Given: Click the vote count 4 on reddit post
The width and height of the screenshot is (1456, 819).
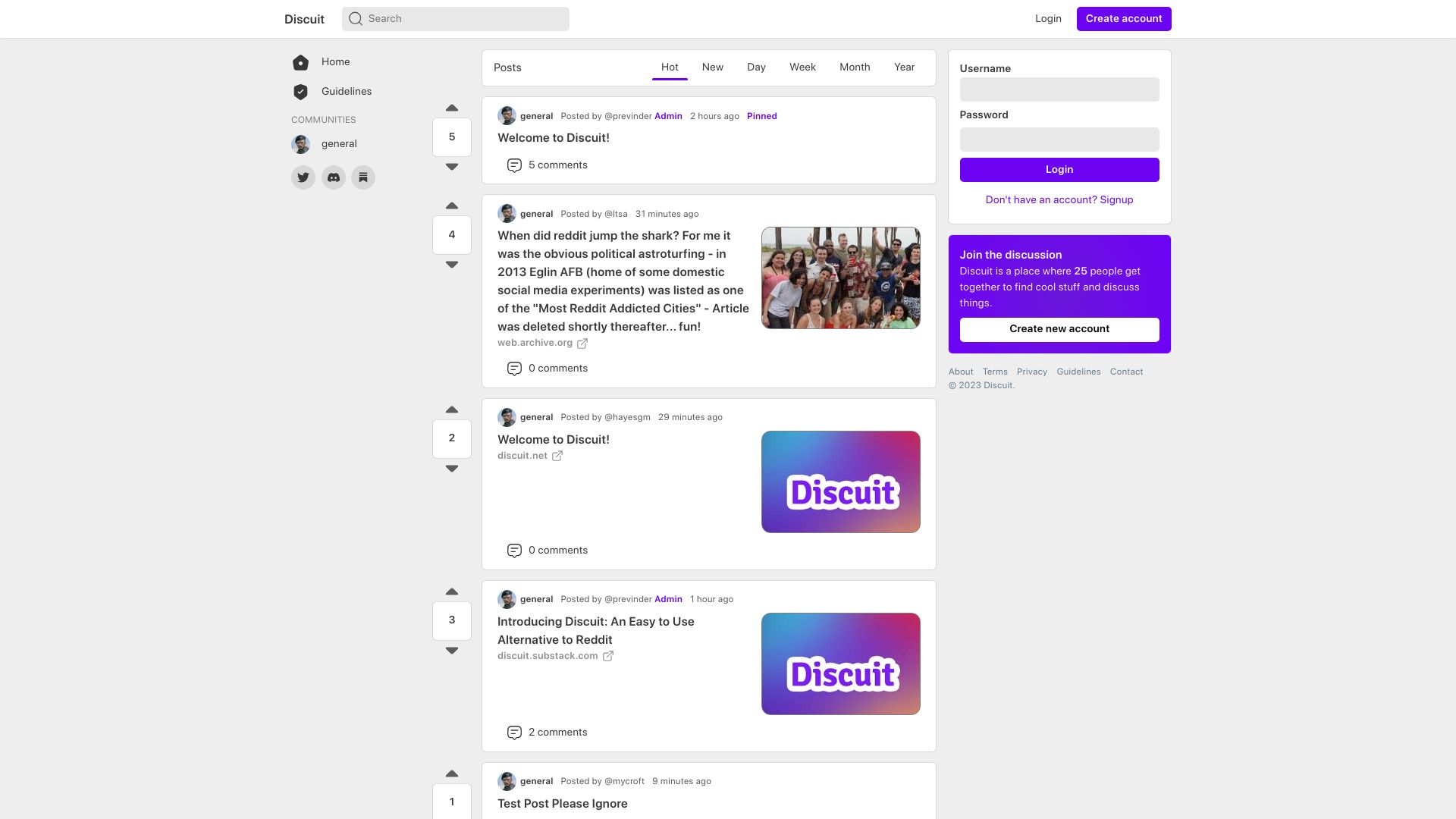Looking at the screenshot, I should [452, 235].
